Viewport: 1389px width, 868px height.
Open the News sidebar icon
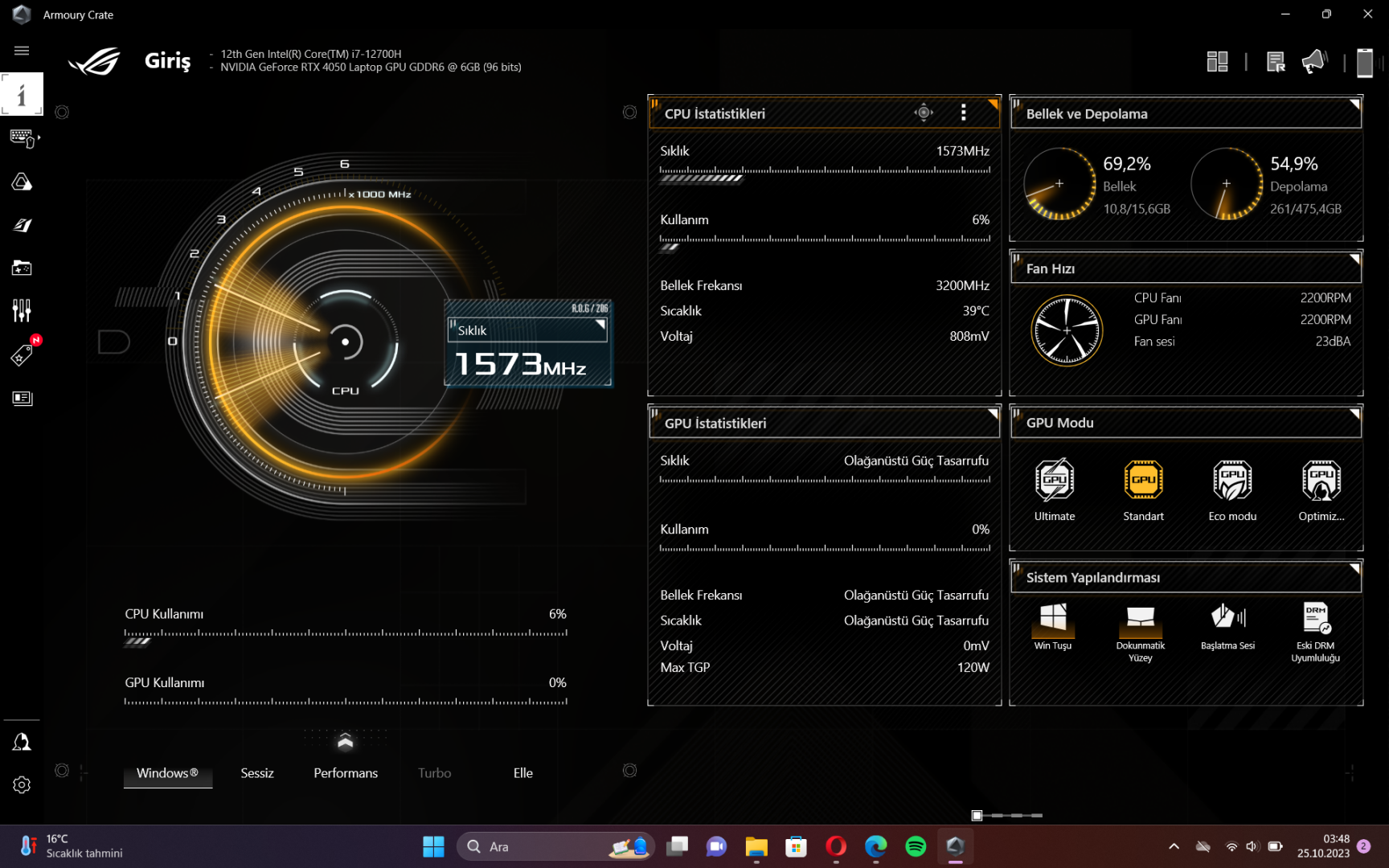pos(22,398)
